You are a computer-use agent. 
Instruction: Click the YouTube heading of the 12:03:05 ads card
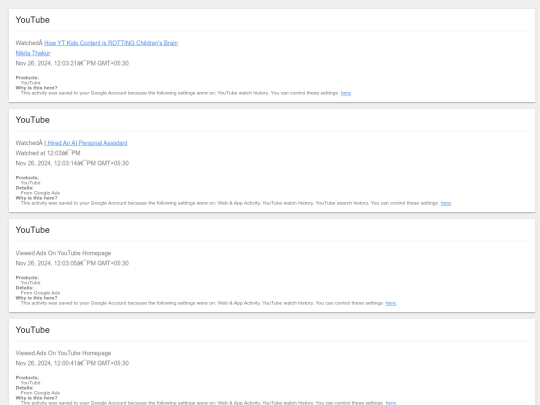click(x=33, y=230)
